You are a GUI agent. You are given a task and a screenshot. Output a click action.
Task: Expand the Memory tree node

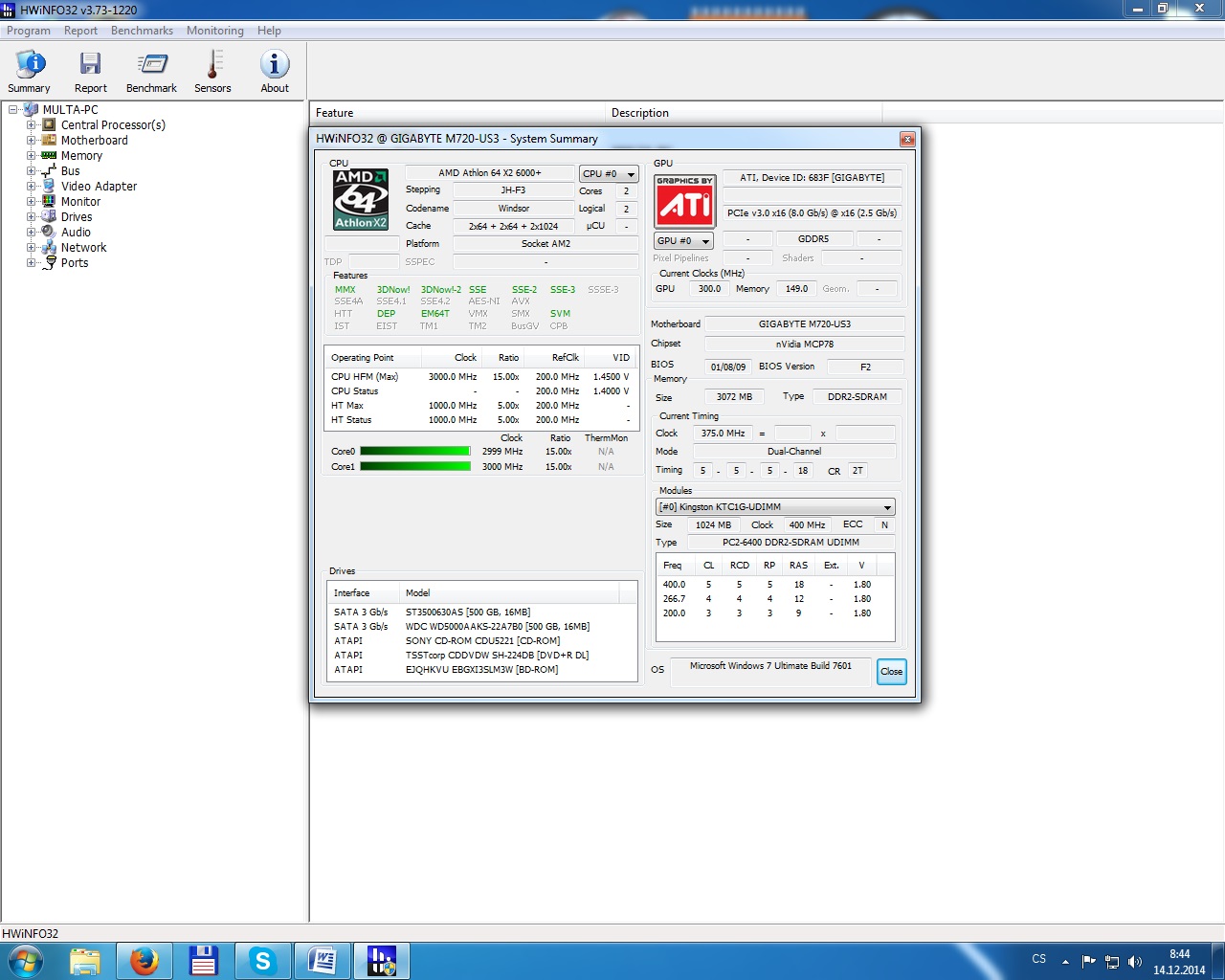(x=32, y=155)
